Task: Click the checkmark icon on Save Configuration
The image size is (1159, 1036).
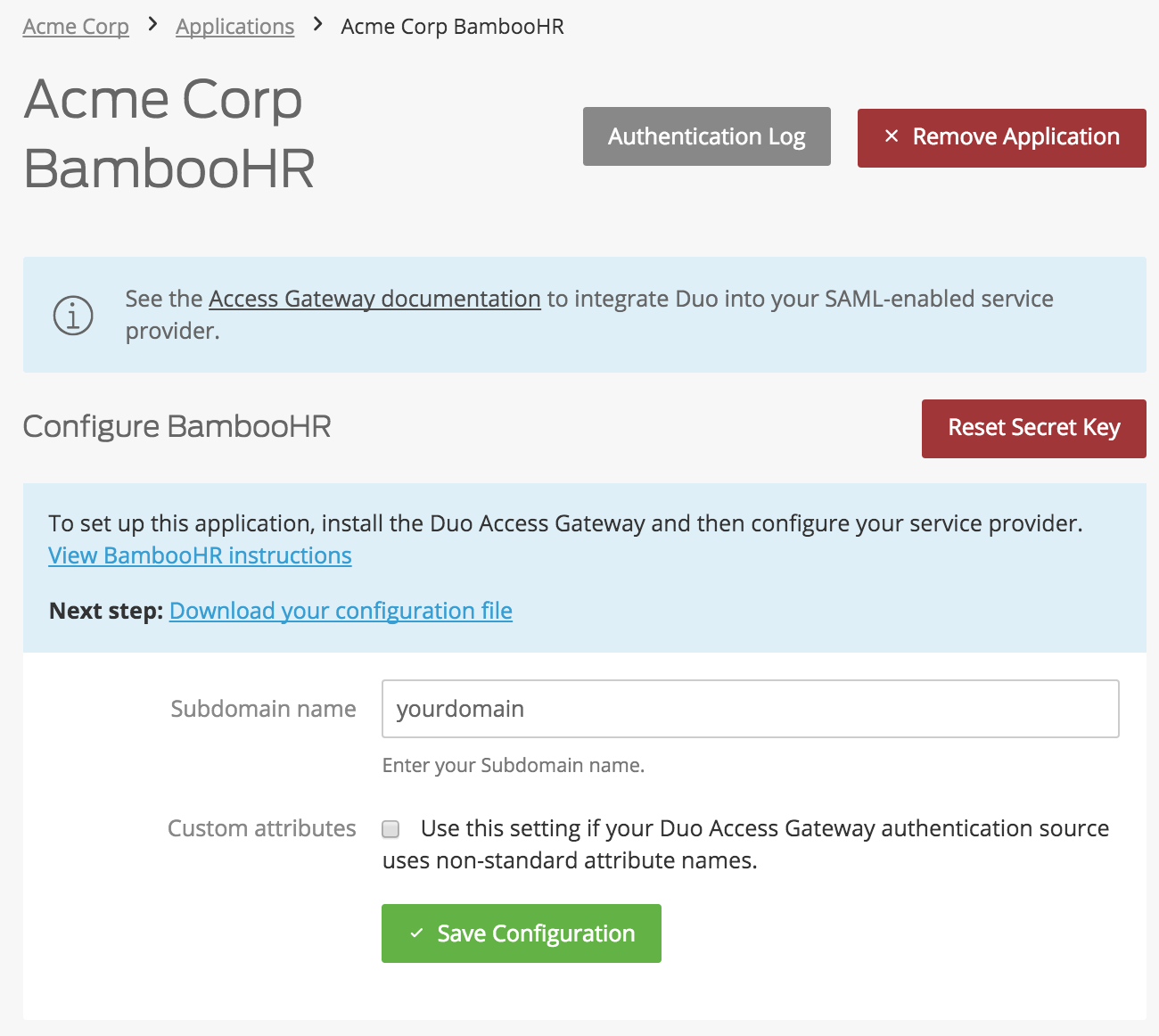Action: coord(415,933)
